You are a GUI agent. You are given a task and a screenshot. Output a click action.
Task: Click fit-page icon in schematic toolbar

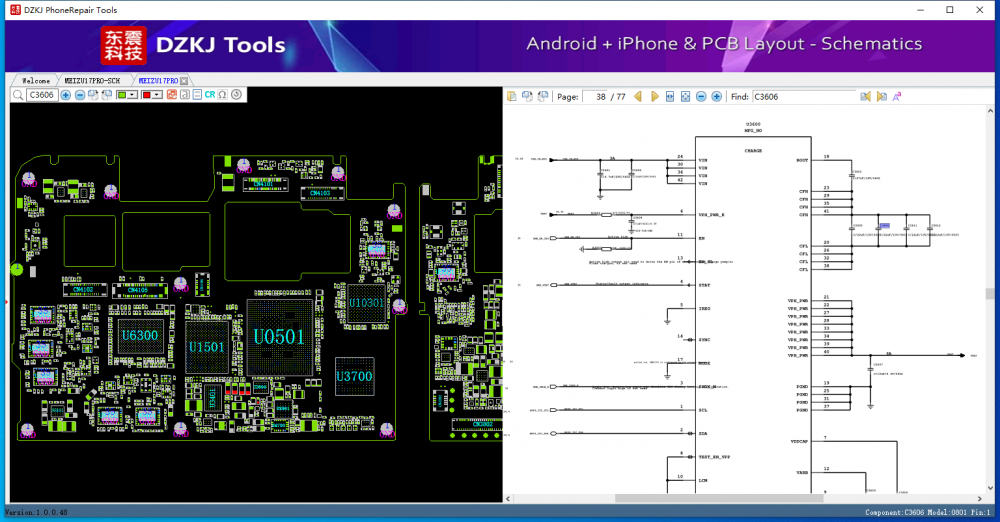pos(686,97)
